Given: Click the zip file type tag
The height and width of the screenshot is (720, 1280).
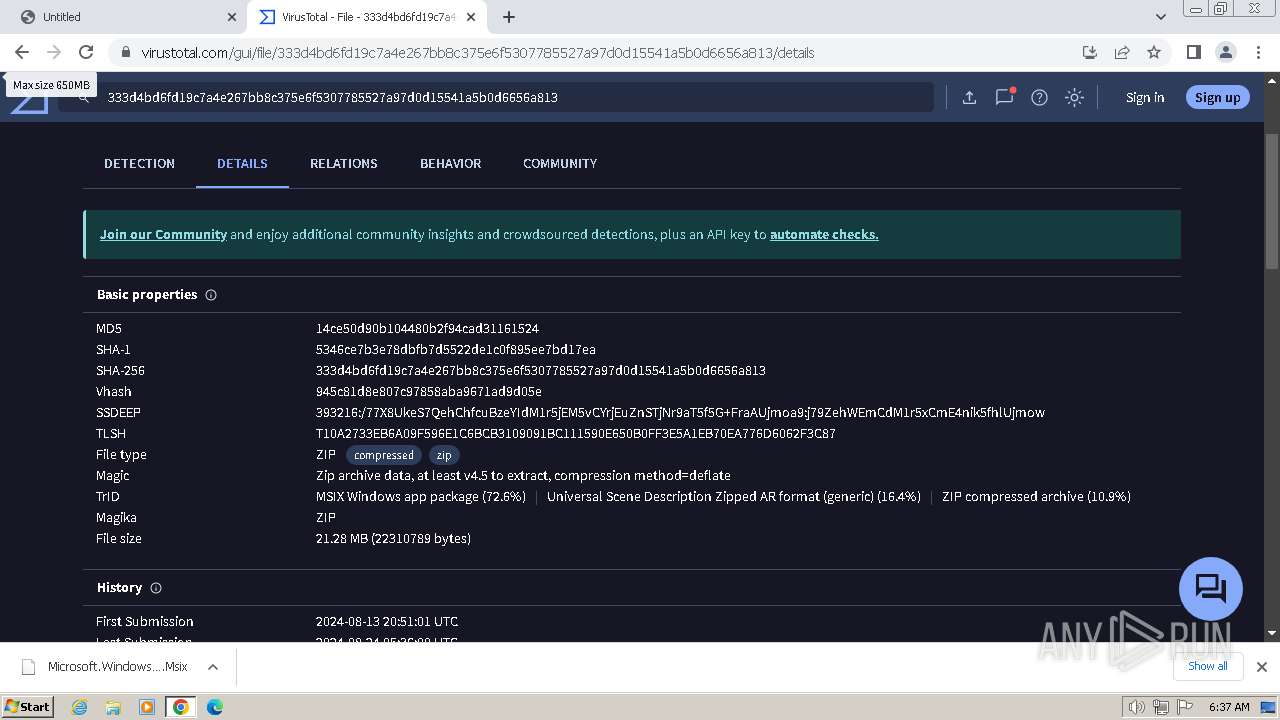Looking at the screenshot, I should point(444,455).
